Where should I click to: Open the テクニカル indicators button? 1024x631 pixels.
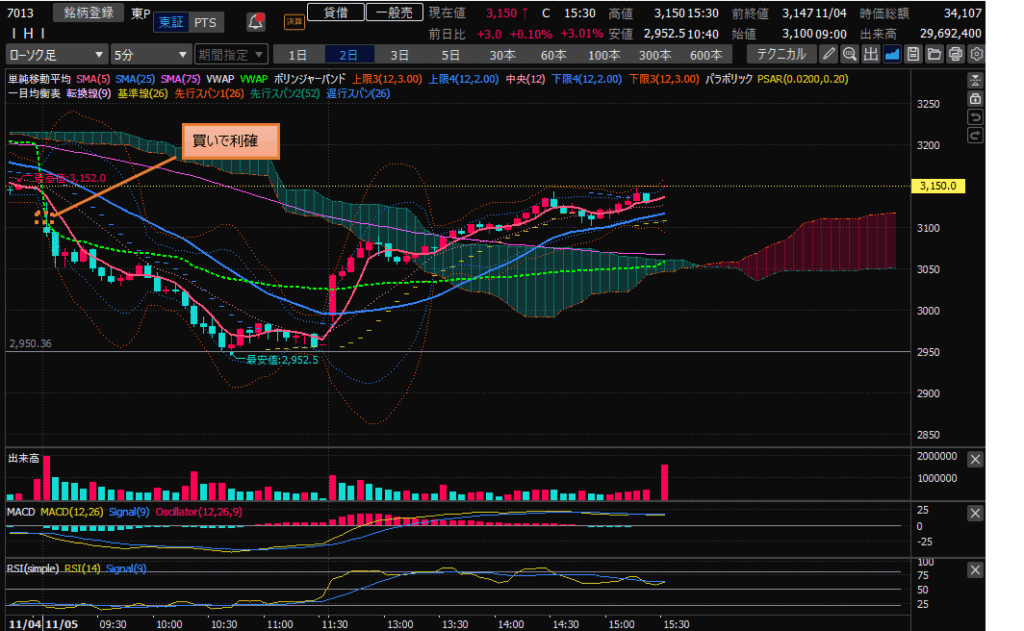(x=783, y=54)
